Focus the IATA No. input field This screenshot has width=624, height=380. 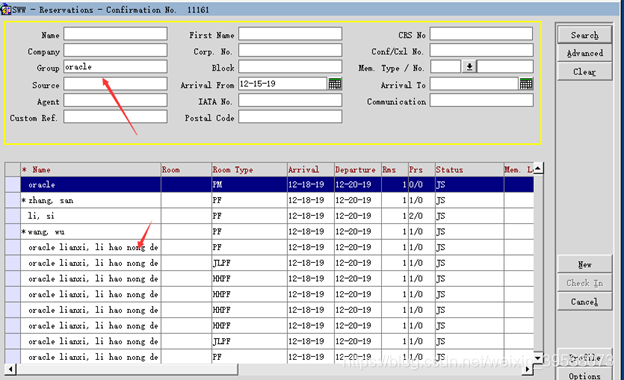pyautogui.click(x=290, y=100)
